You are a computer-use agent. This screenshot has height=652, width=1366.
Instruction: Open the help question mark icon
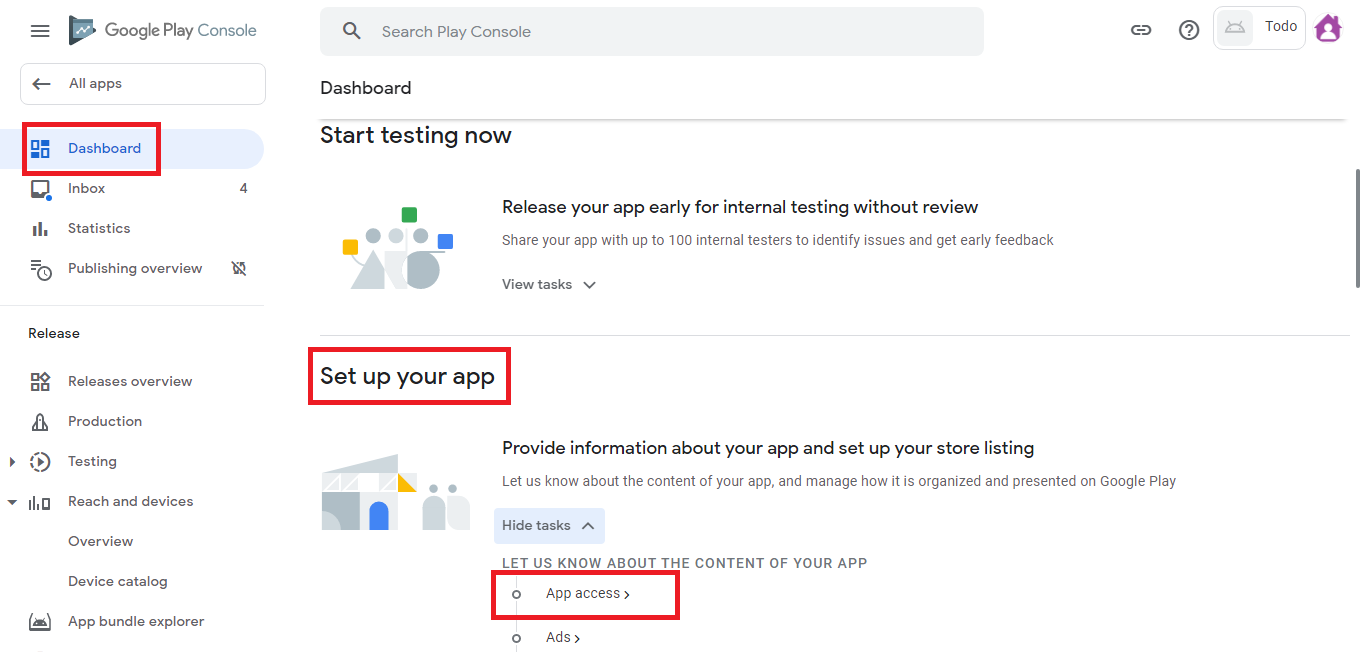pos(1189,30)
